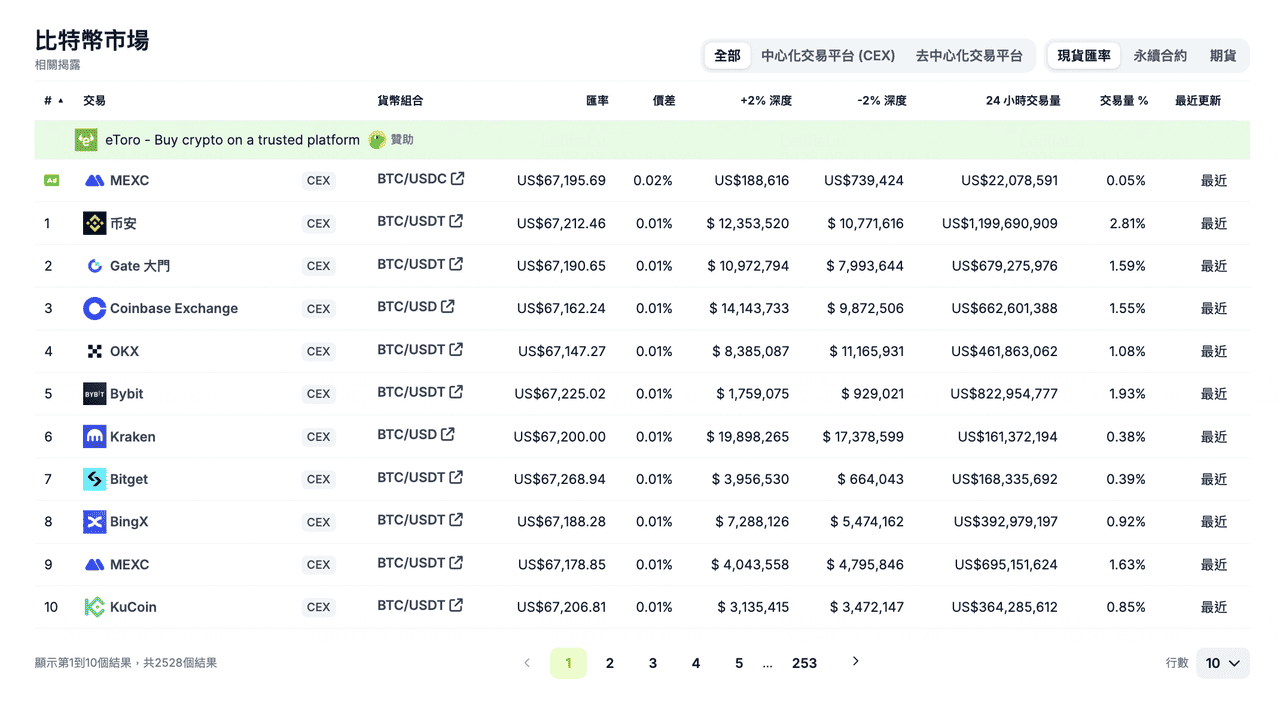
Task: Open Gate 大門 BTC/USDT pair link
Action: [411, 265]
